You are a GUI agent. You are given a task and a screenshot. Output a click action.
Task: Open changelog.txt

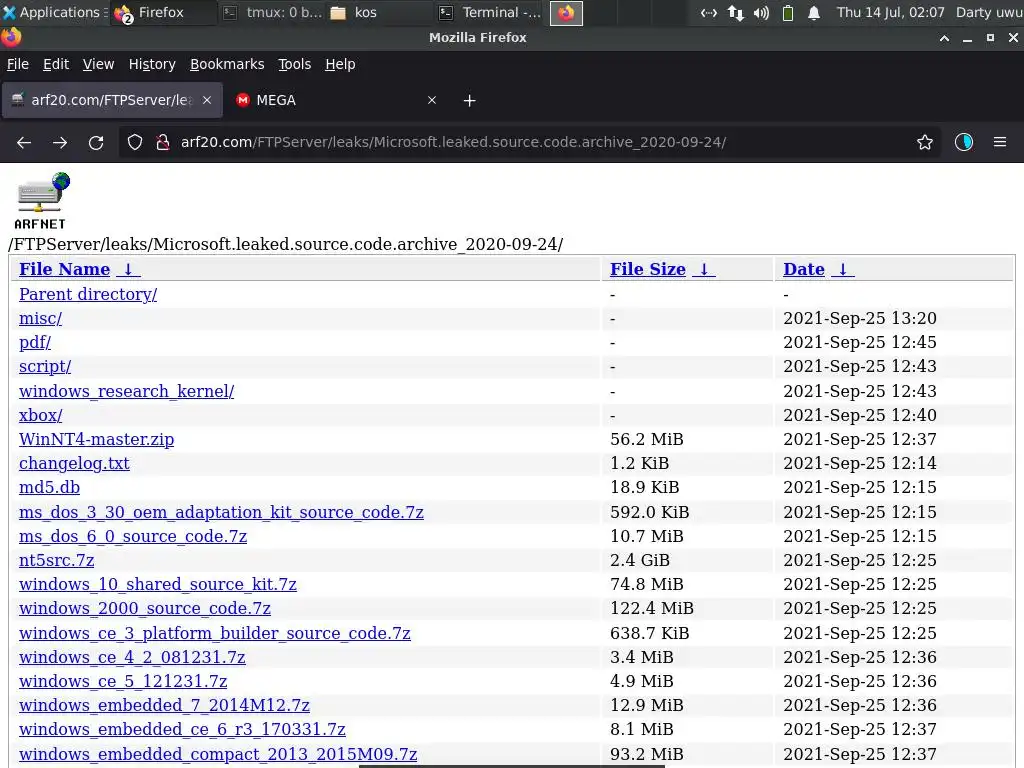tap(74, 464)
